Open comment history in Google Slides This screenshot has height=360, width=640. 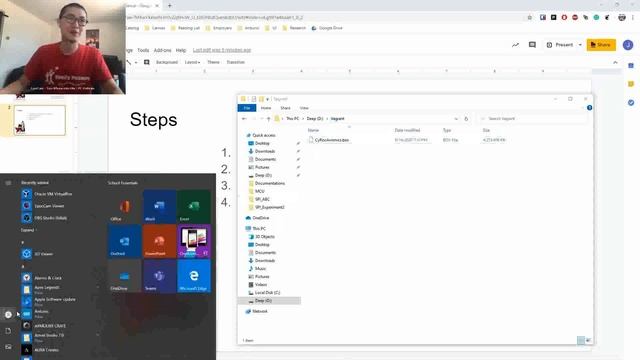tap(532, 45)
